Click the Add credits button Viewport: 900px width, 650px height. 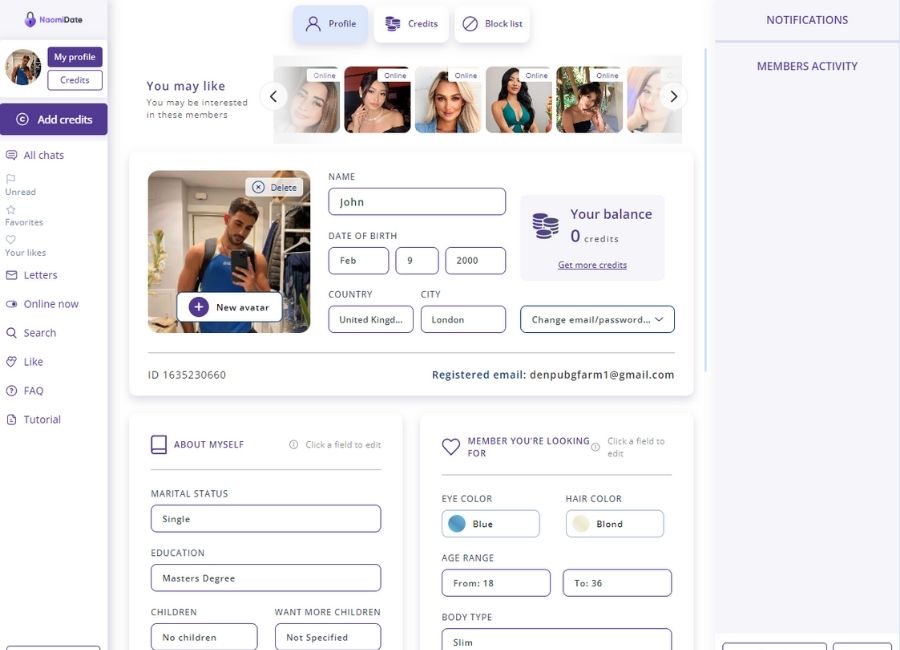[53, 119]
